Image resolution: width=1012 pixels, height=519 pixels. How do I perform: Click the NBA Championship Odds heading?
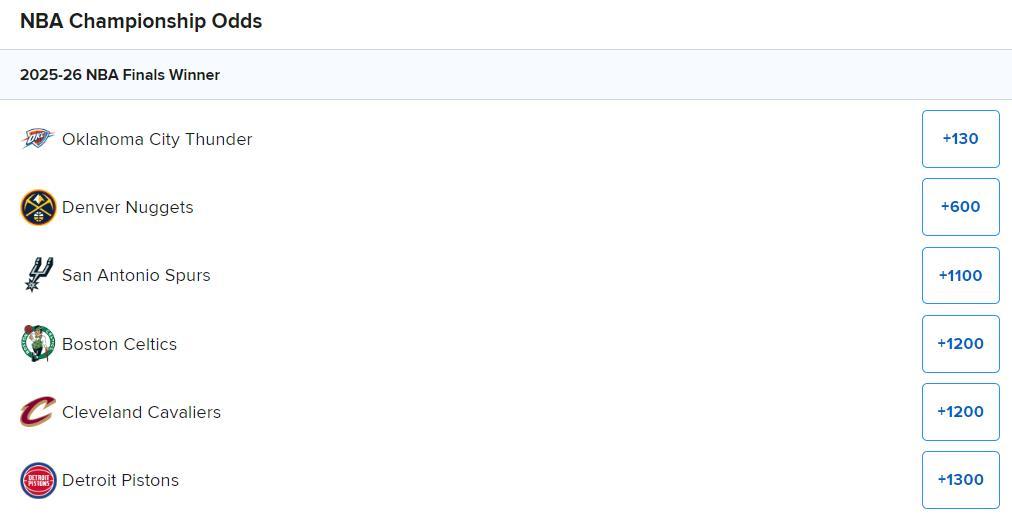[x=141, y=21]
